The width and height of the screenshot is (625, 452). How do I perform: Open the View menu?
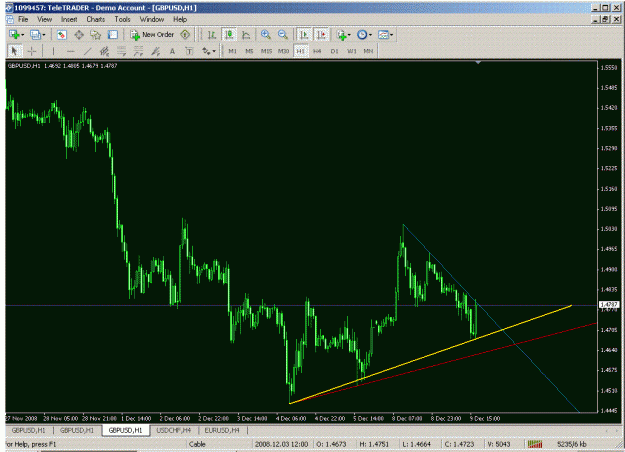45,19
